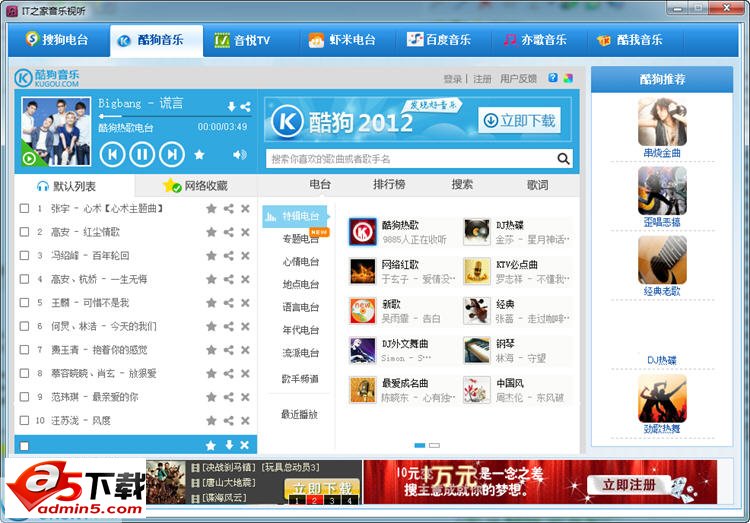Check the box for song 4 一生无悔
Image resolution: width=750 pixels, height=523 pixels.
[24, 279]
